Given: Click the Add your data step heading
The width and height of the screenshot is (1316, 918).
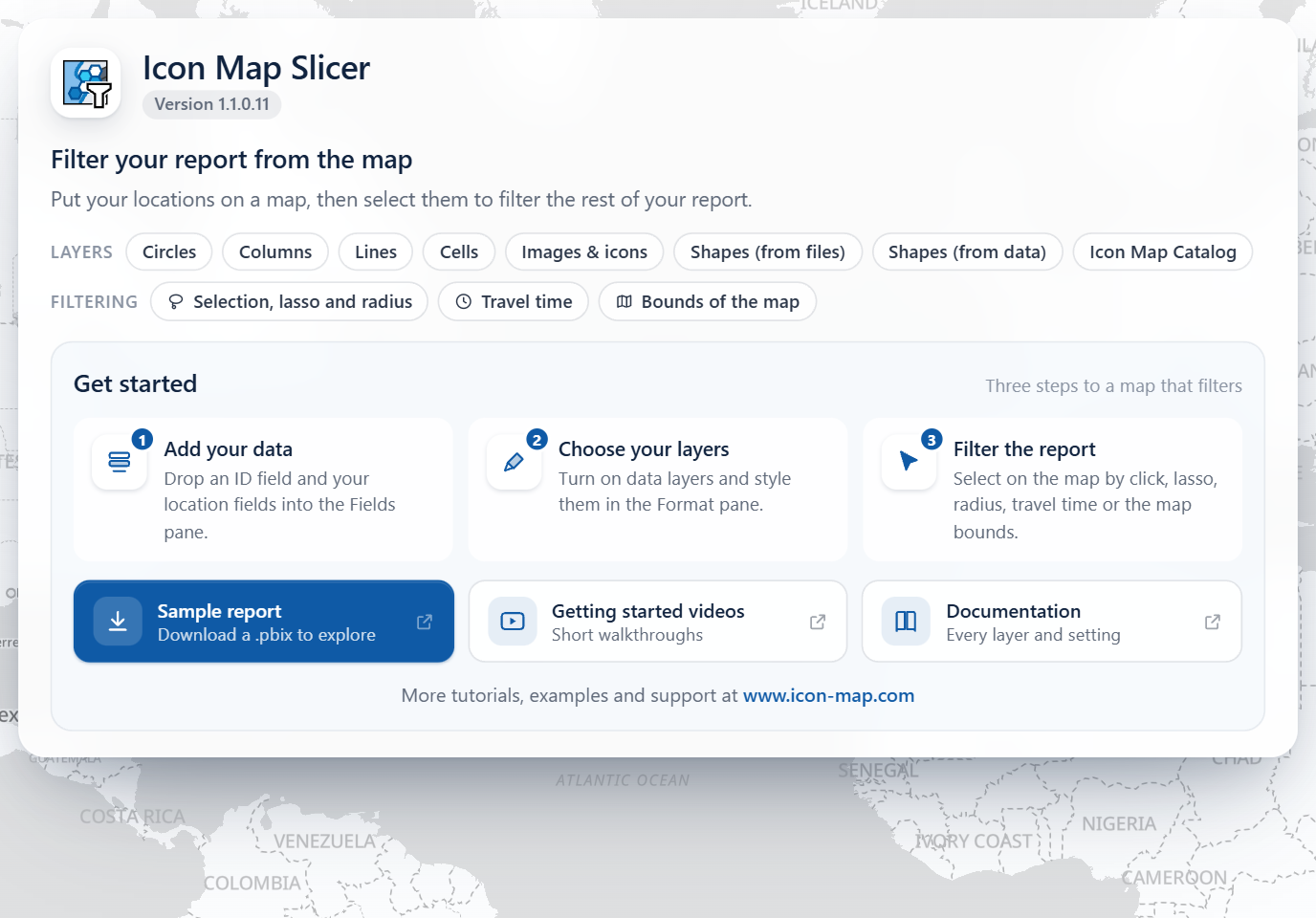Looking at the screenshot, I should [x=228, y=448].
